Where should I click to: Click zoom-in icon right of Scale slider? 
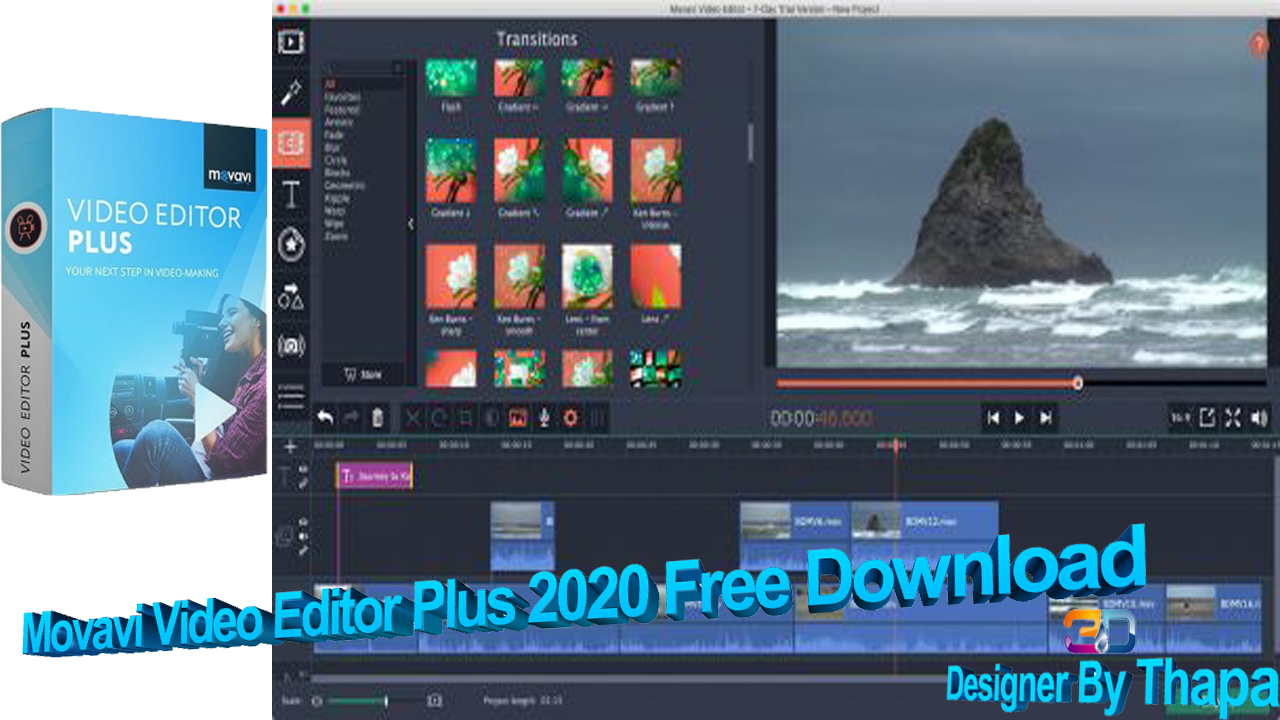coord(435,702)
